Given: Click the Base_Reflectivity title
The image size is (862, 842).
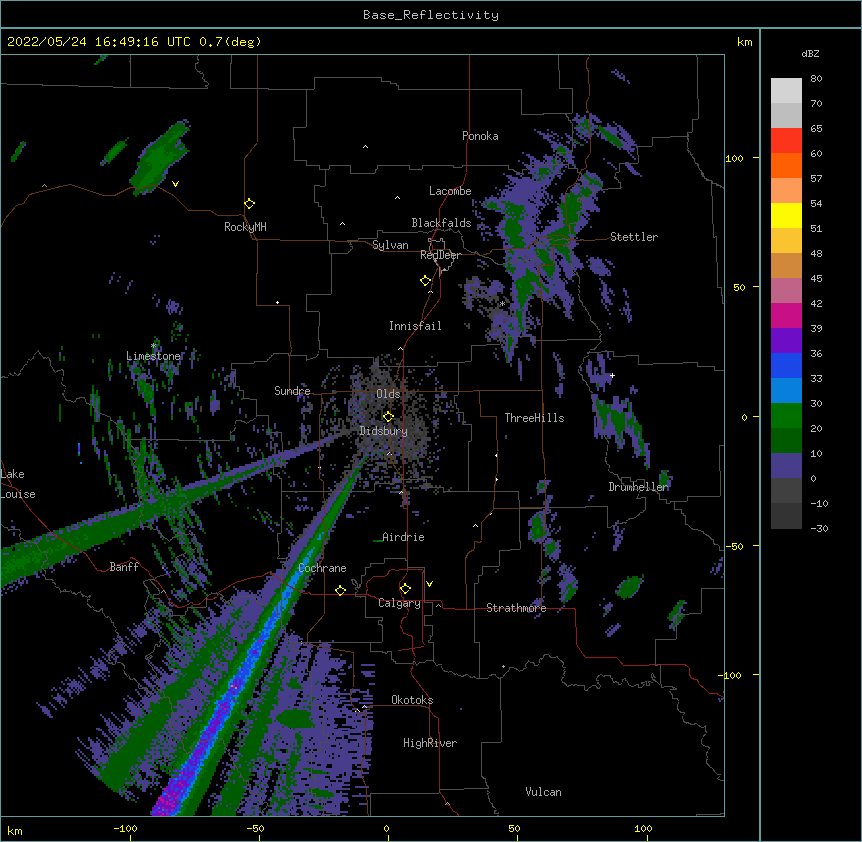Looking at the screenshot, I should click(x=431, y=15).
